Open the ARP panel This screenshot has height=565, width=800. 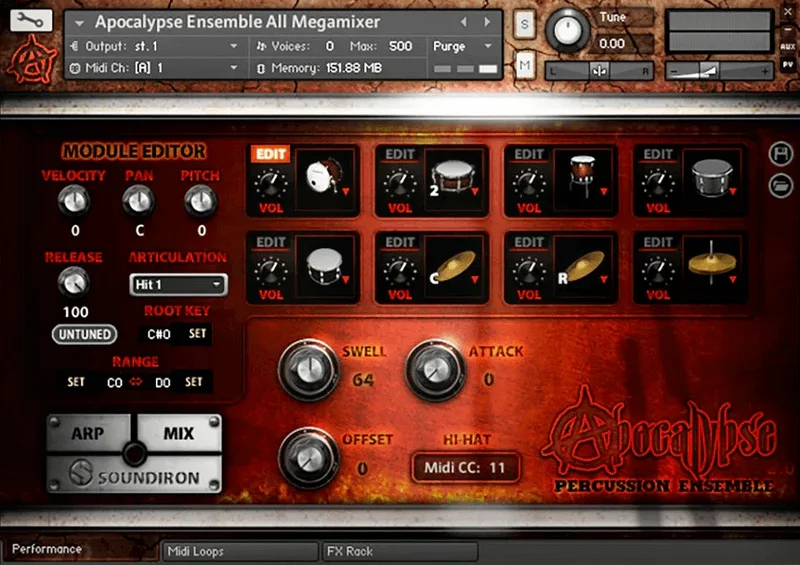coord(89,433)
